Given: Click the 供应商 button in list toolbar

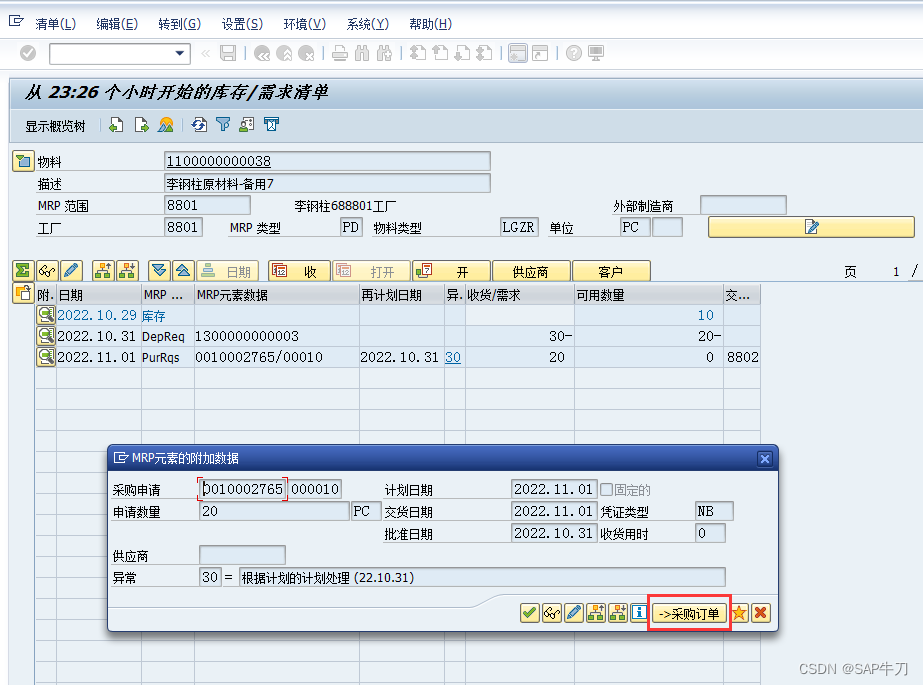Looking at the screenshot, I should (x=531, y=271).
